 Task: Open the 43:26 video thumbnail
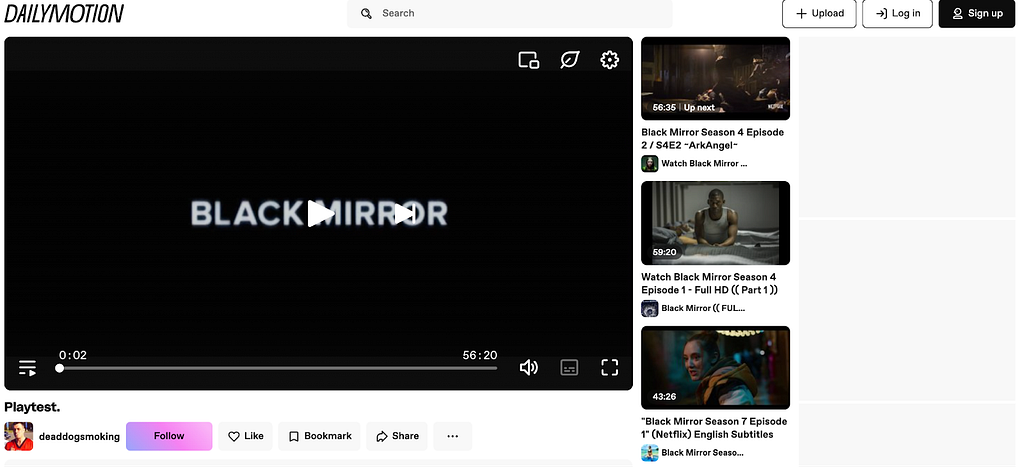[715, 368]
